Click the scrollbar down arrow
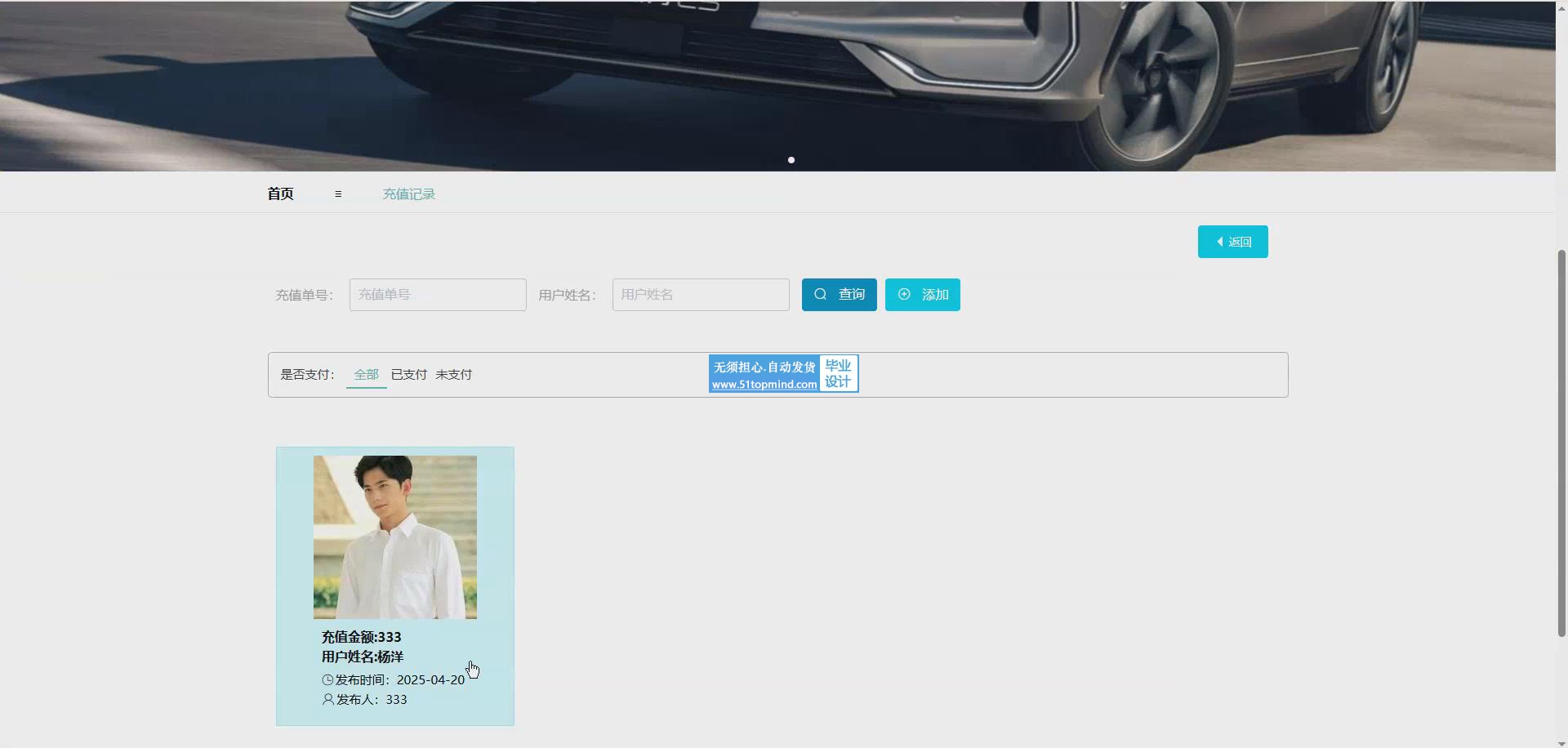 click(1561, 743)
